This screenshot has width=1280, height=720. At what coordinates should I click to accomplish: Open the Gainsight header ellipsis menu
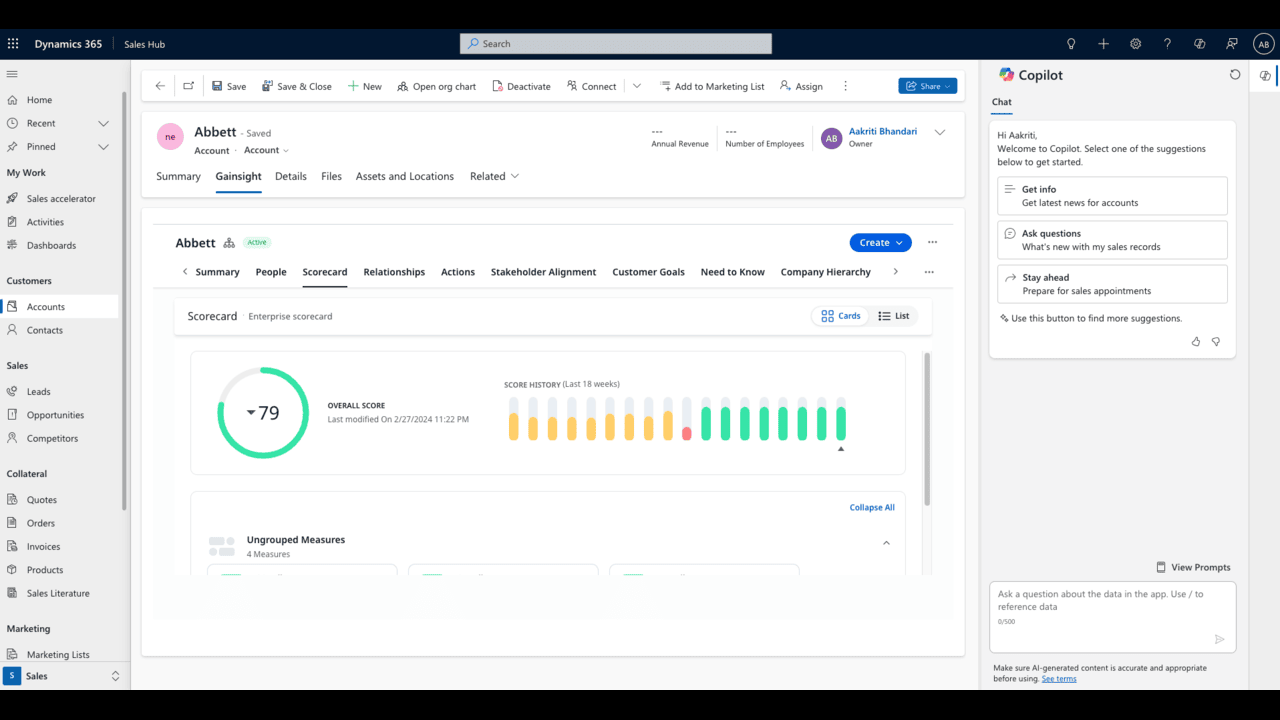pos(932,242)
